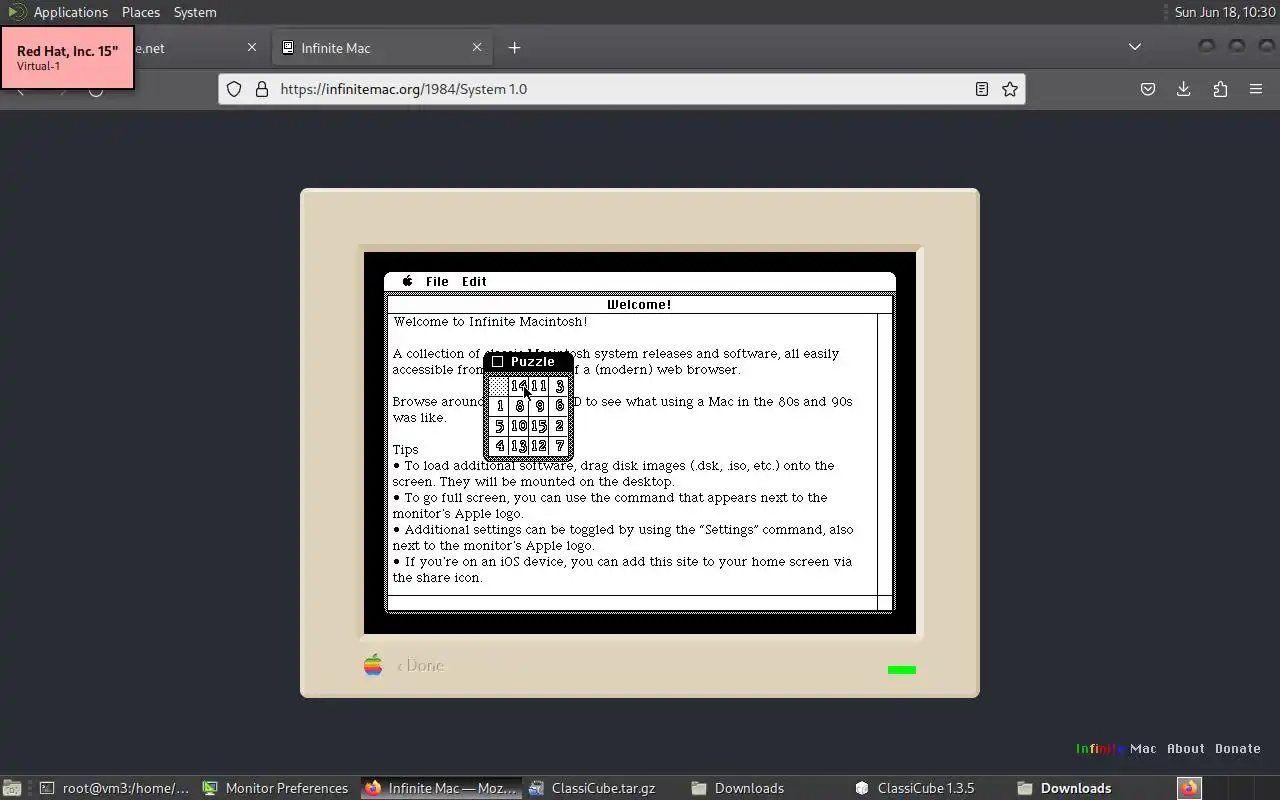The height and width of the screenshot is (800, 1280).
Task: Click puzzle tile number 13
Action: point(519,446)
